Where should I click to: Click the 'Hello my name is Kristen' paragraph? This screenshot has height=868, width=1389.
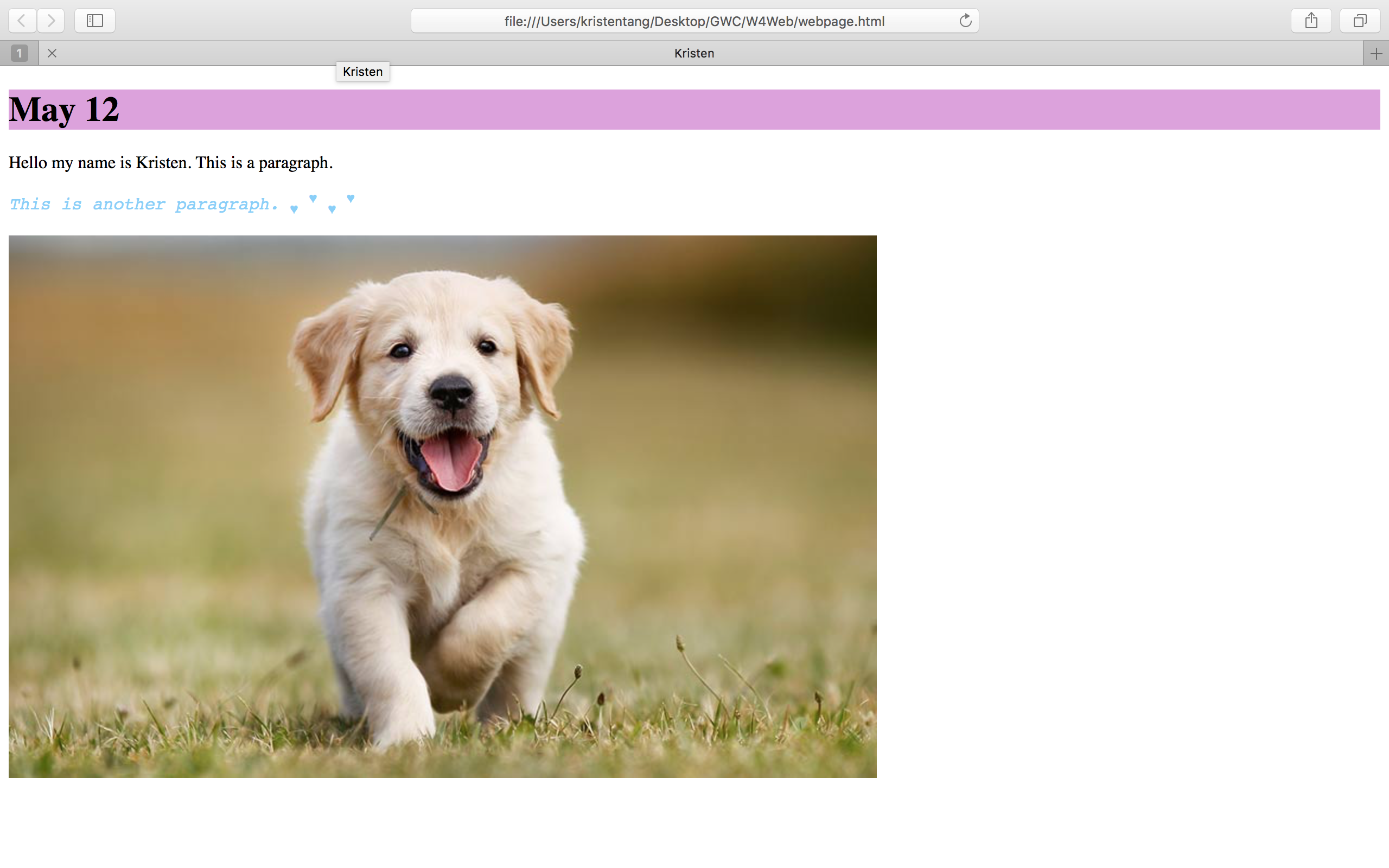[170, 162]
